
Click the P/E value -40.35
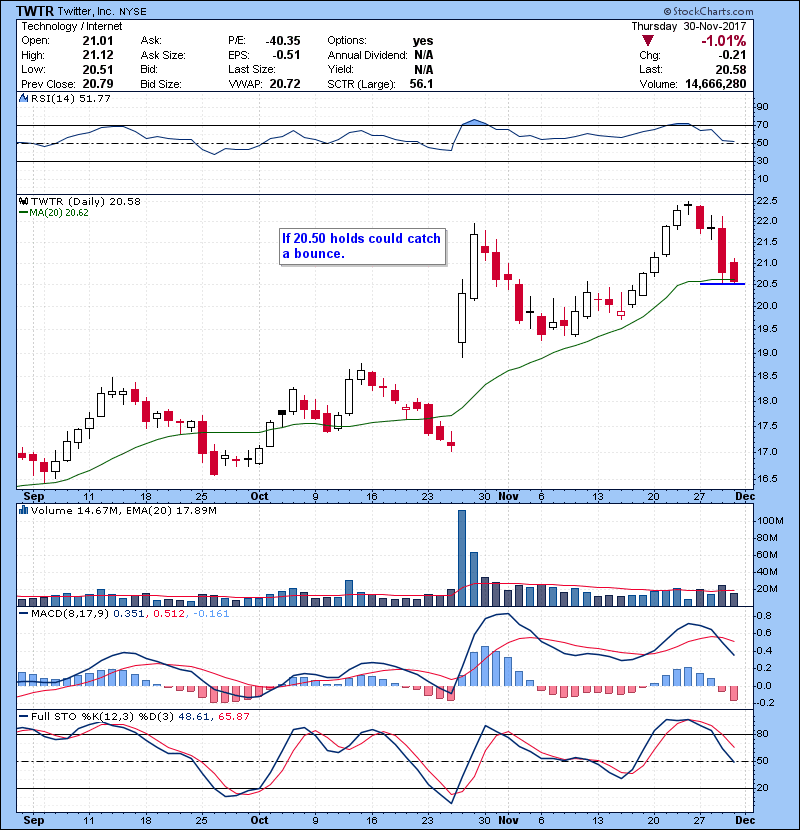[283, 41]
